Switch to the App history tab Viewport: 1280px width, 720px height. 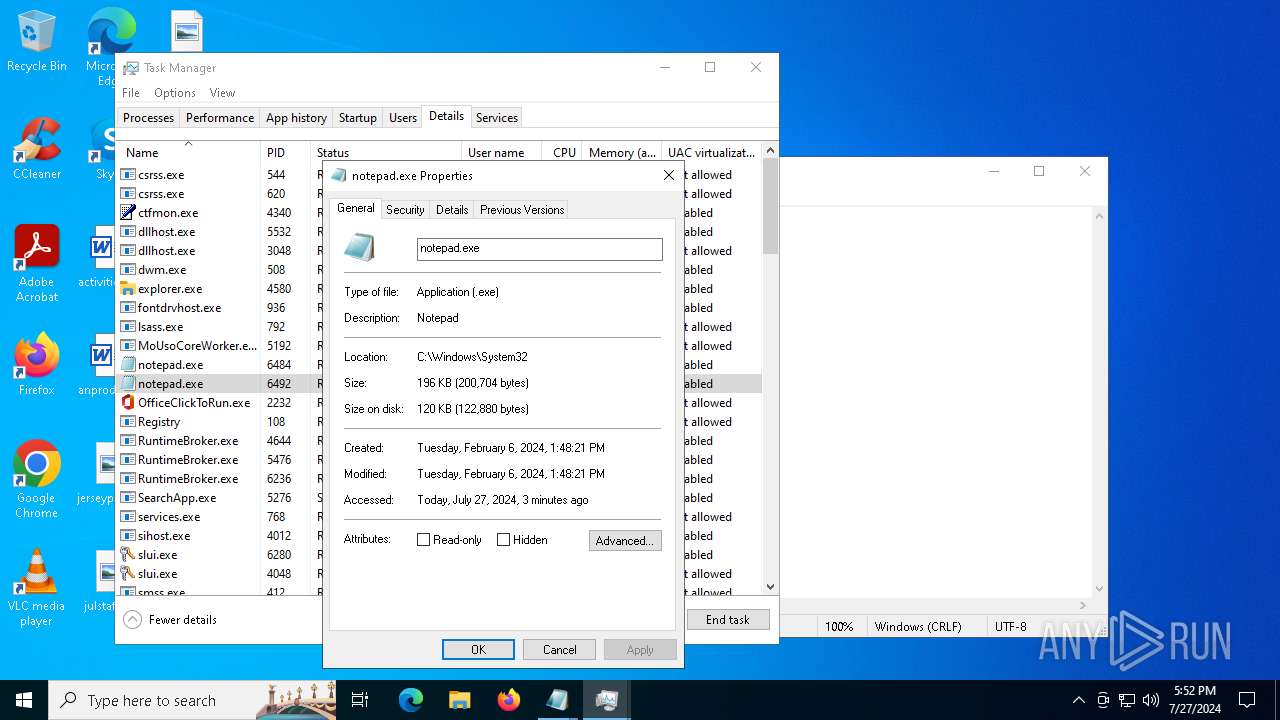(296, 118)
